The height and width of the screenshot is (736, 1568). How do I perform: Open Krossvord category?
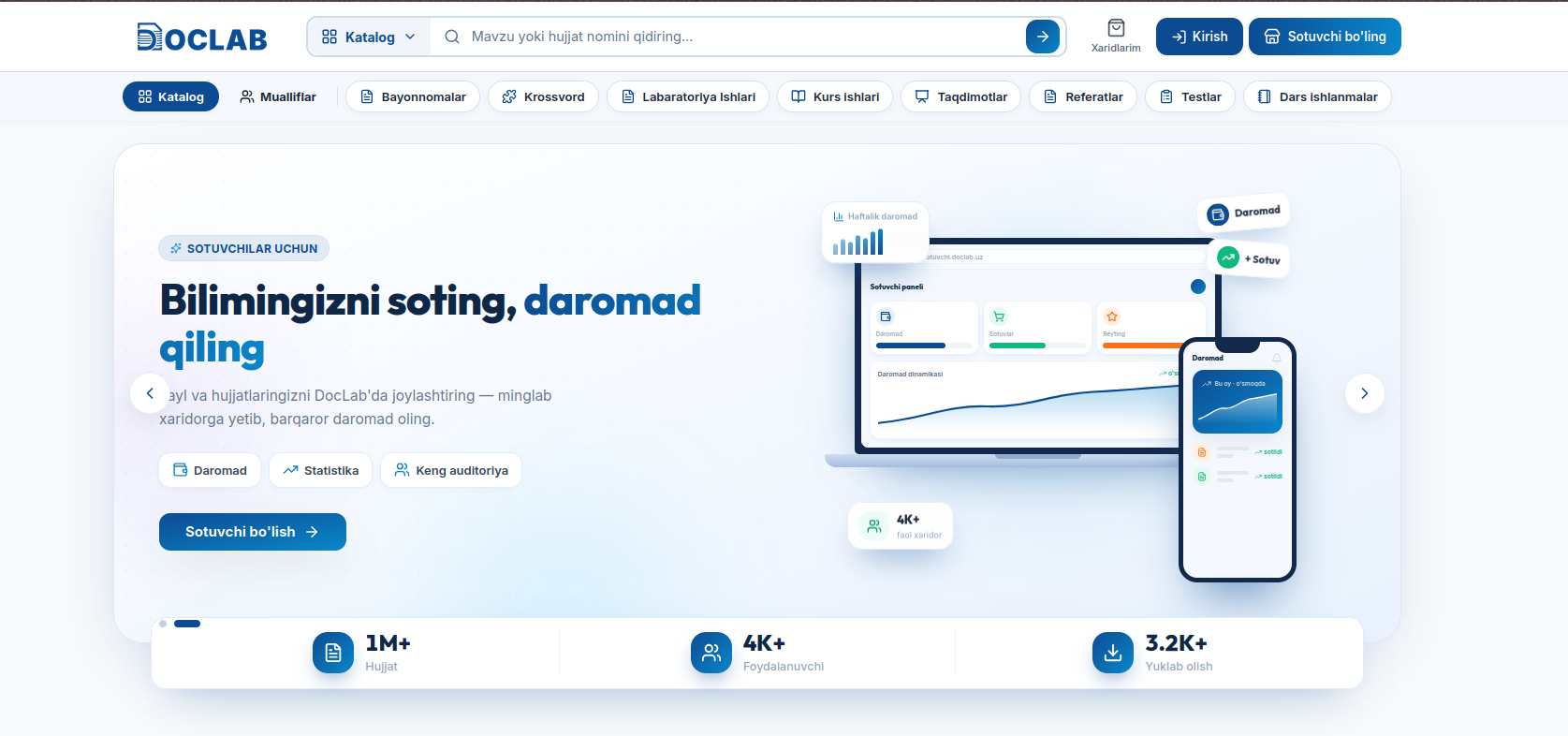click(x=543, y=96)
